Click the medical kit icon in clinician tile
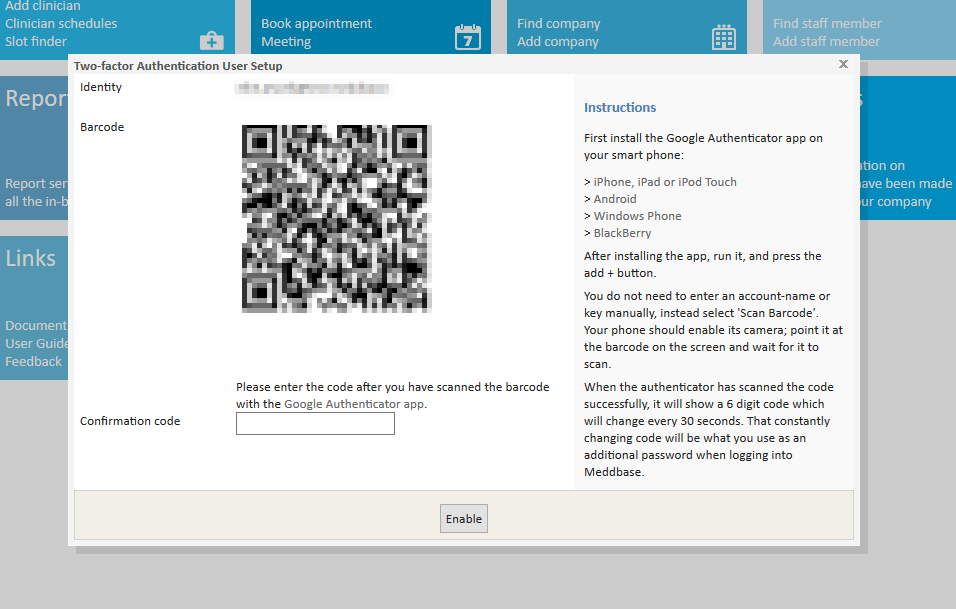Image resolution: width=956 pixels, height=609 pixels. click(x=212, y=40)
